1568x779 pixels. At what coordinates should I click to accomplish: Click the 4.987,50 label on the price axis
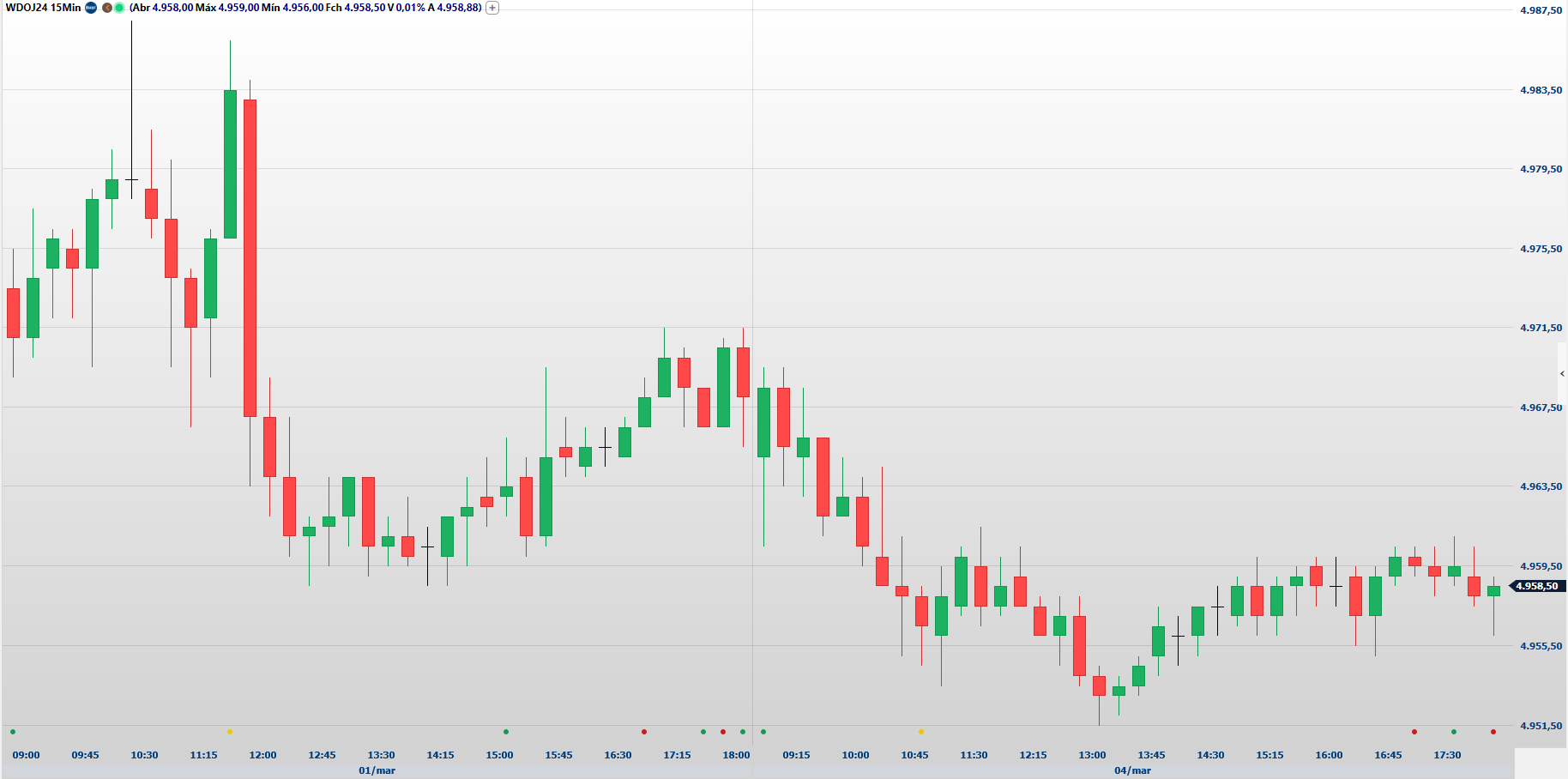click(1541, 10)
